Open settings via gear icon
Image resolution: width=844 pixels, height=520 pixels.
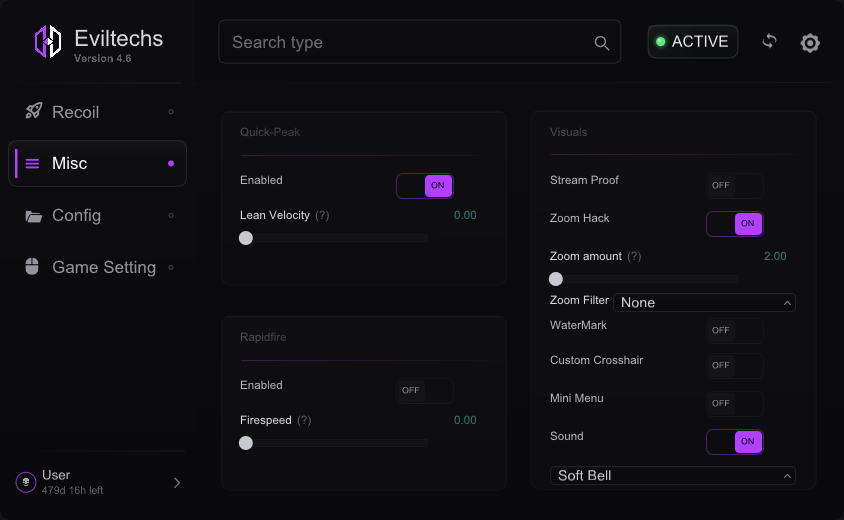(x=810, y=43)
